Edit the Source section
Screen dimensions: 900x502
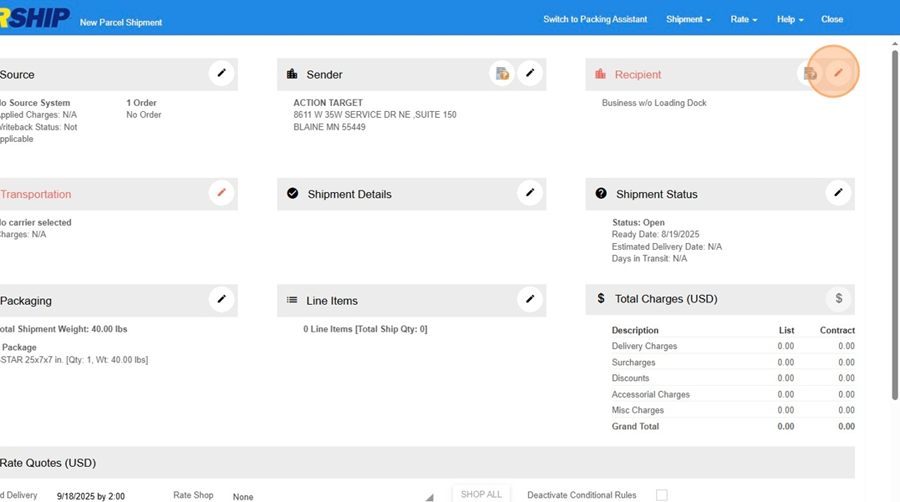[222, 73]
